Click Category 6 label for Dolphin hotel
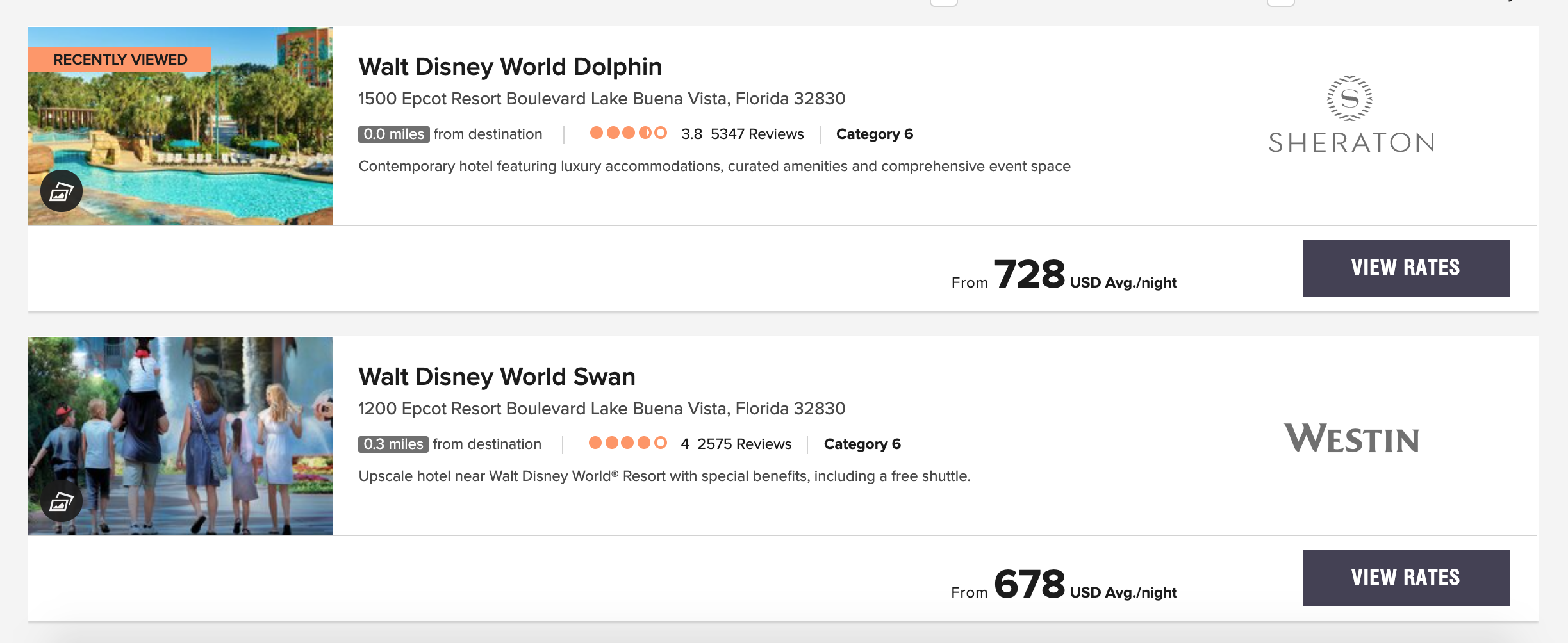Viewport: 1568px width, 643px height. (x=874, y=134)
